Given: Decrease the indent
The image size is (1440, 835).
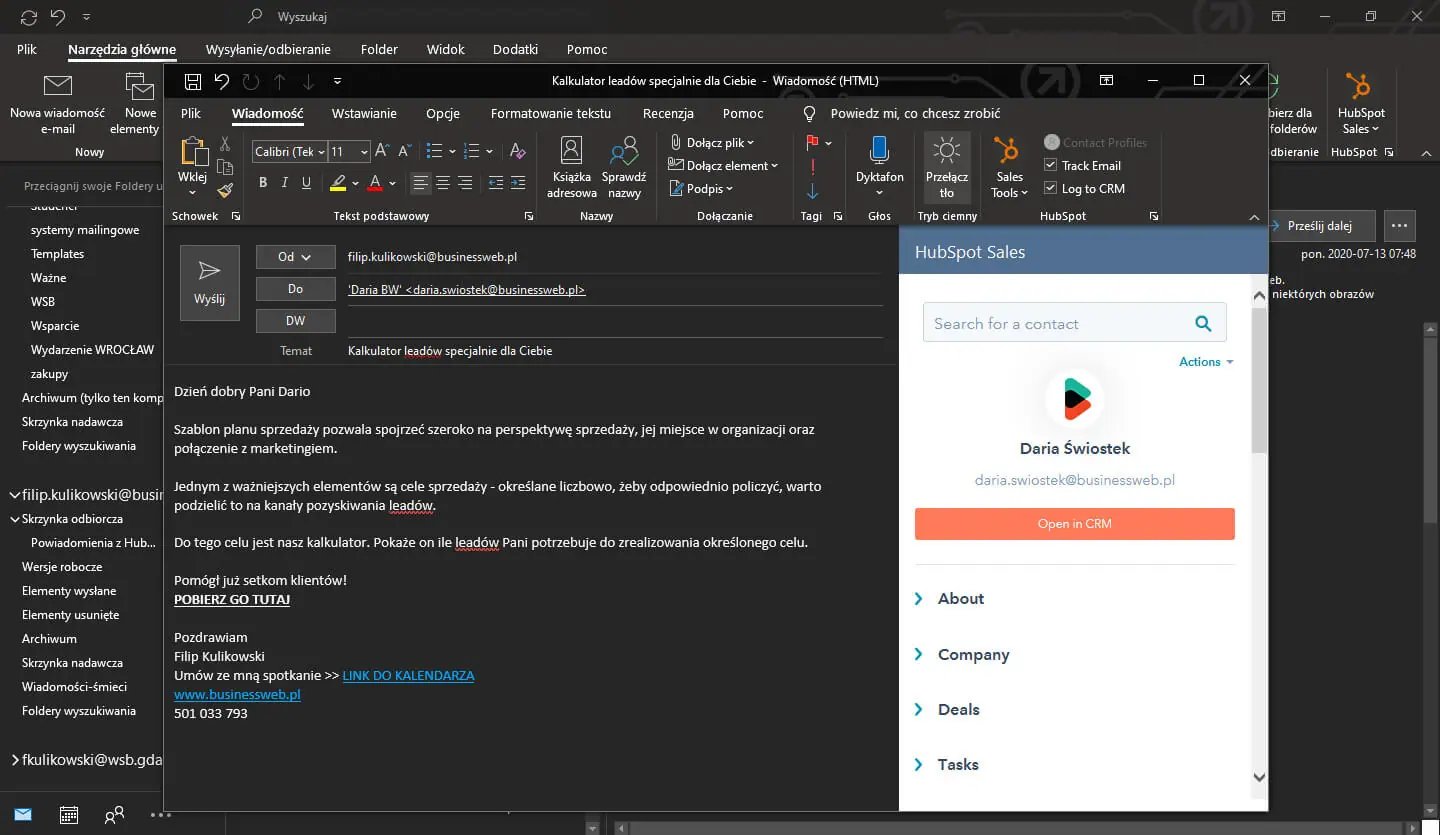Looking at the screenshot, I should [496, 183].
